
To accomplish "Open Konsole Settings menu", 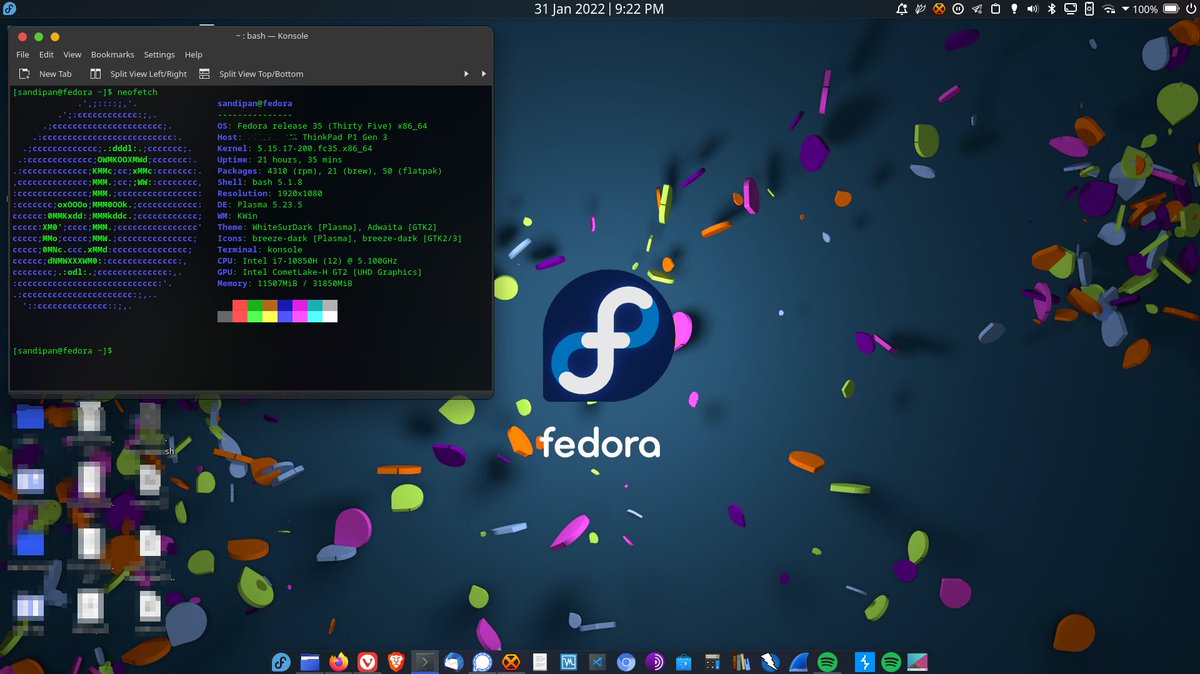I will point(159,55).
